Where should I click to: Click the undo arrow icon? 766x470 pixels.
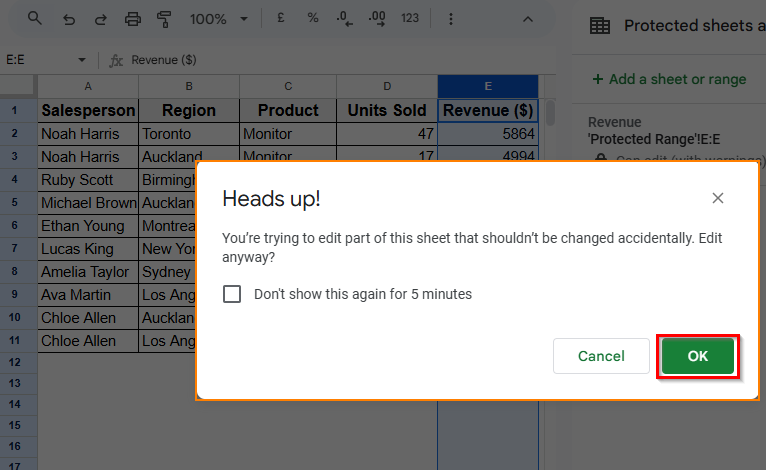[68, 19]
